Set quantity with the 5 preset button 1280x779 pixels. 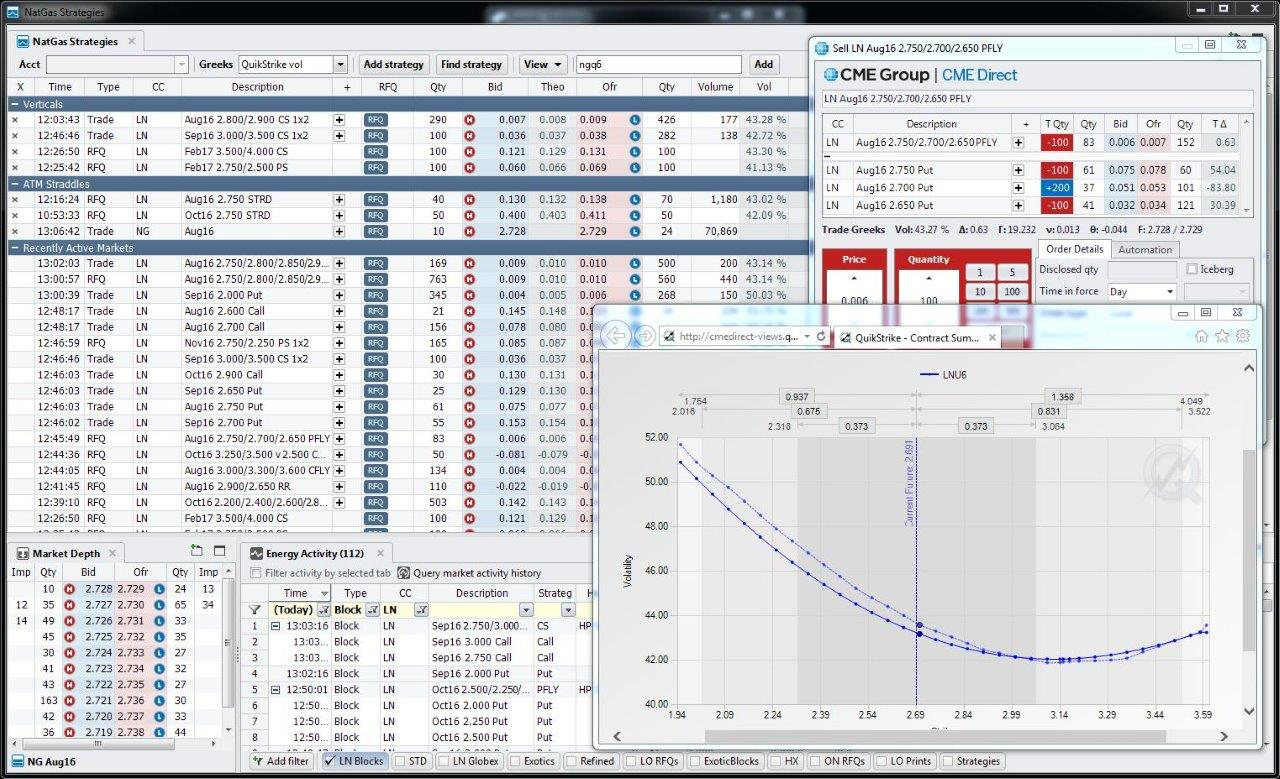[x=1012, y=272]
